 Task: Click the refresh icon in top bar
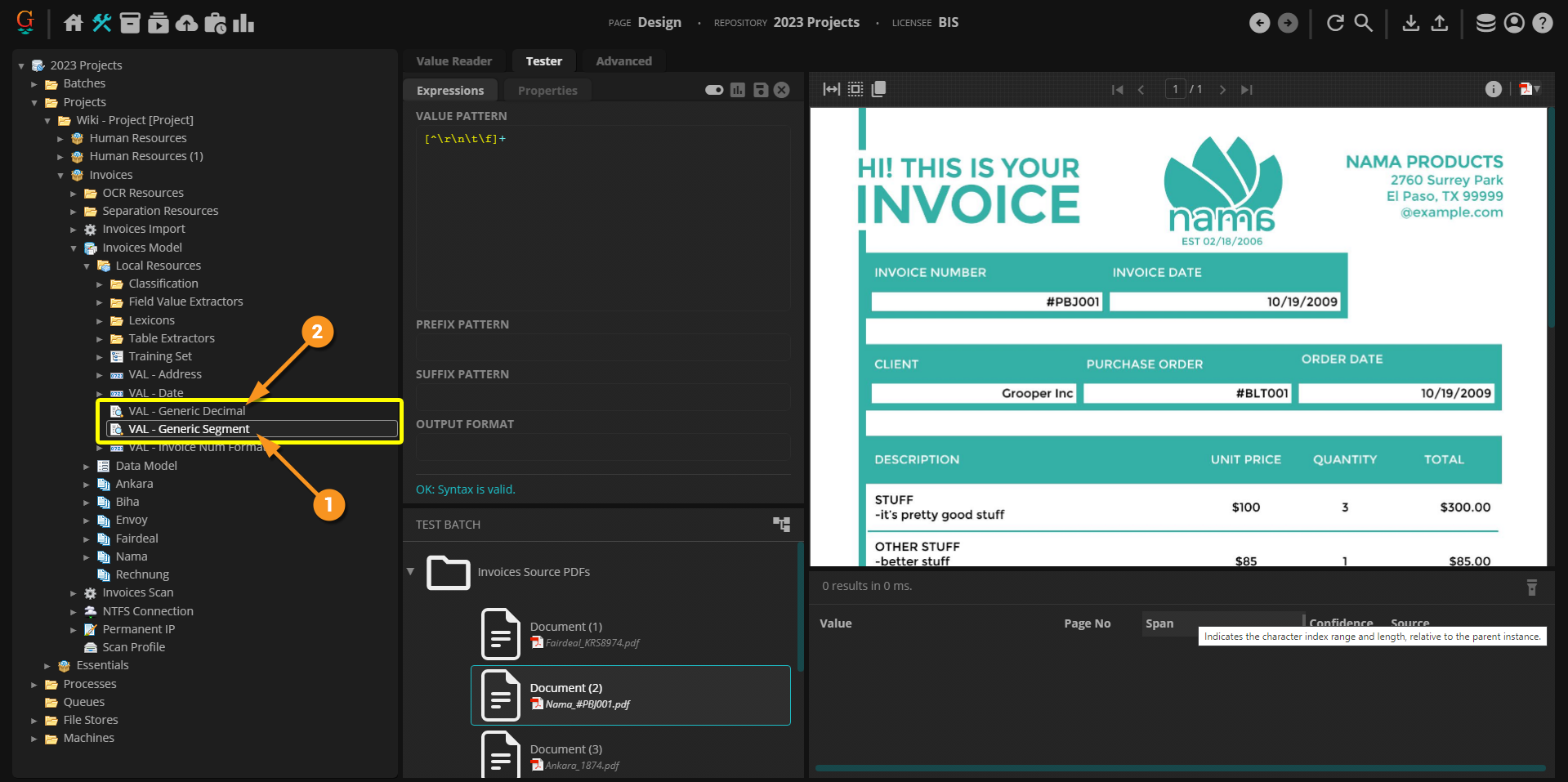click(x=1335, y=23)
